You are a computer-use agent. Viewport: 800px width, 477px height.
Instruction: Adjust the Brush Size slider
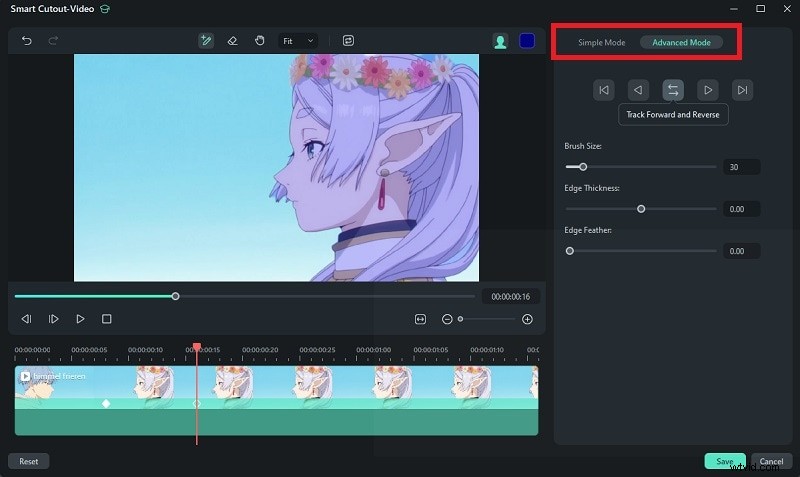click(x=583, y=167)
